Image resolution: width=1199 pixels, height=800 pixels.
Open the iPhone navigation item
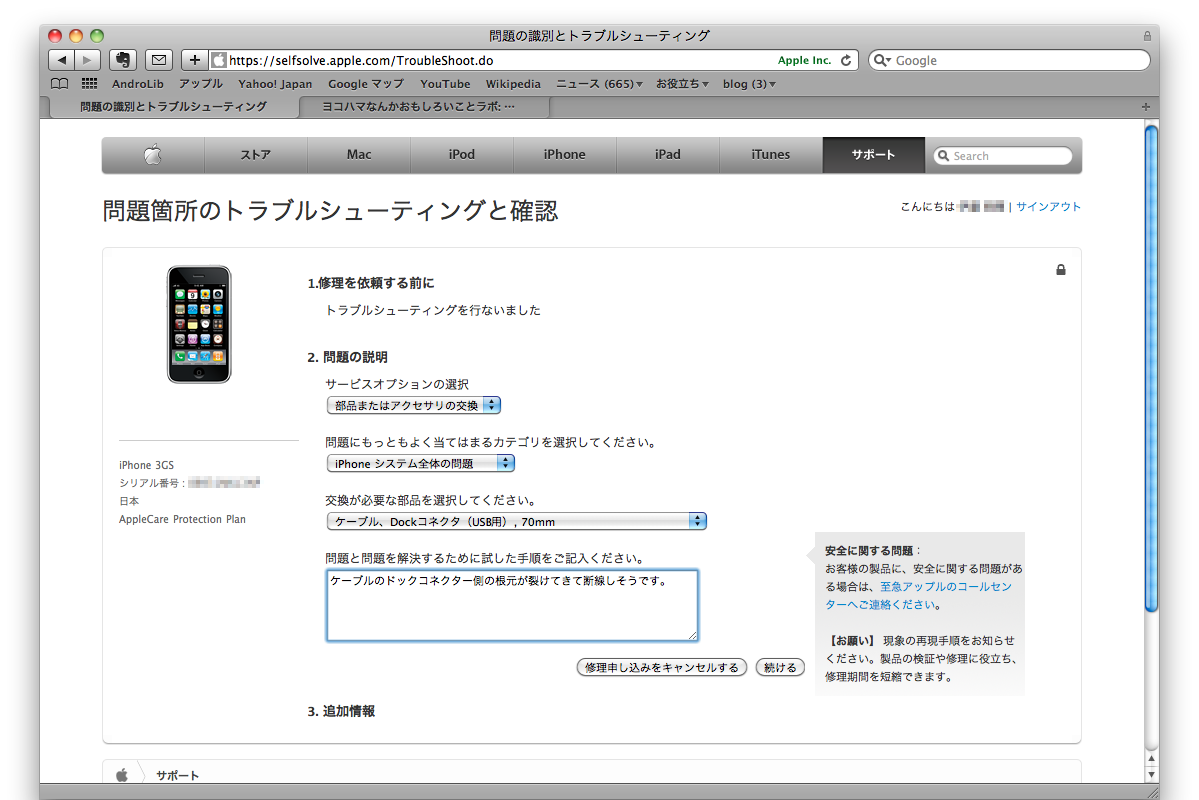point(564,154)
